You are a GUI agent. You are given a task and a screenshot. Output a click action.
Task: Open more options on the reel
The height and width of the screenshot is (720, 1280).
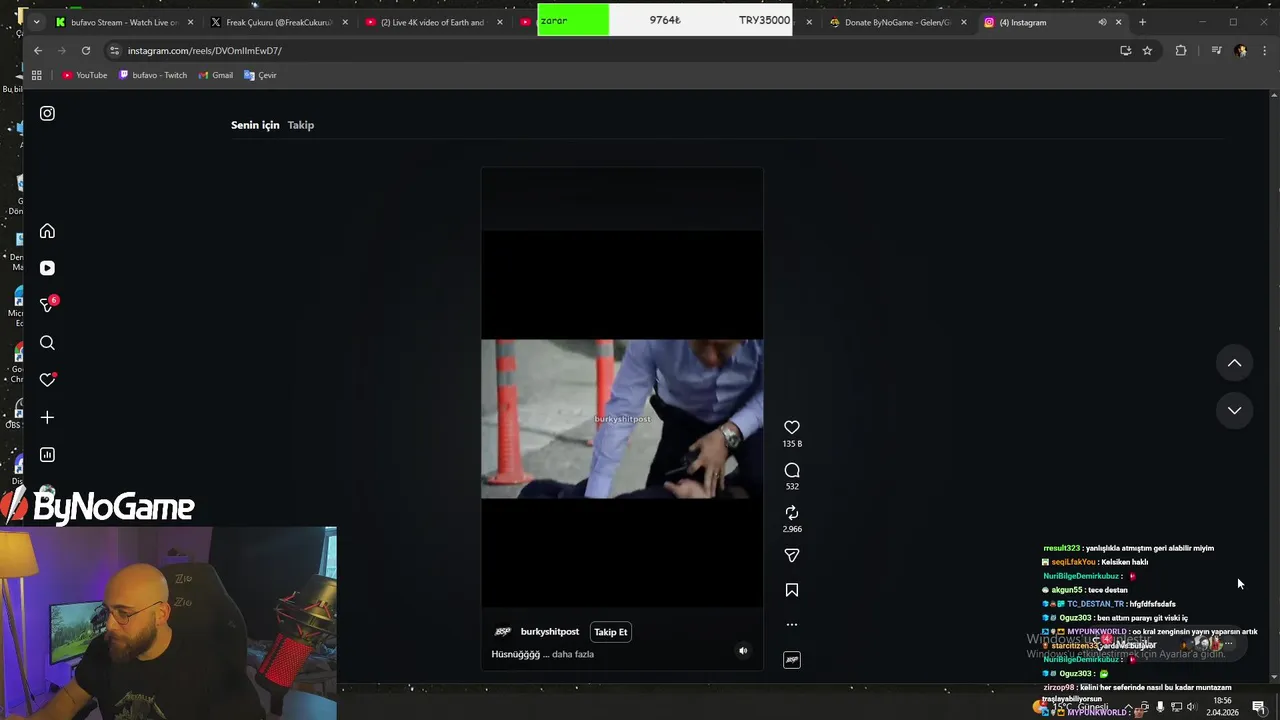792,625
